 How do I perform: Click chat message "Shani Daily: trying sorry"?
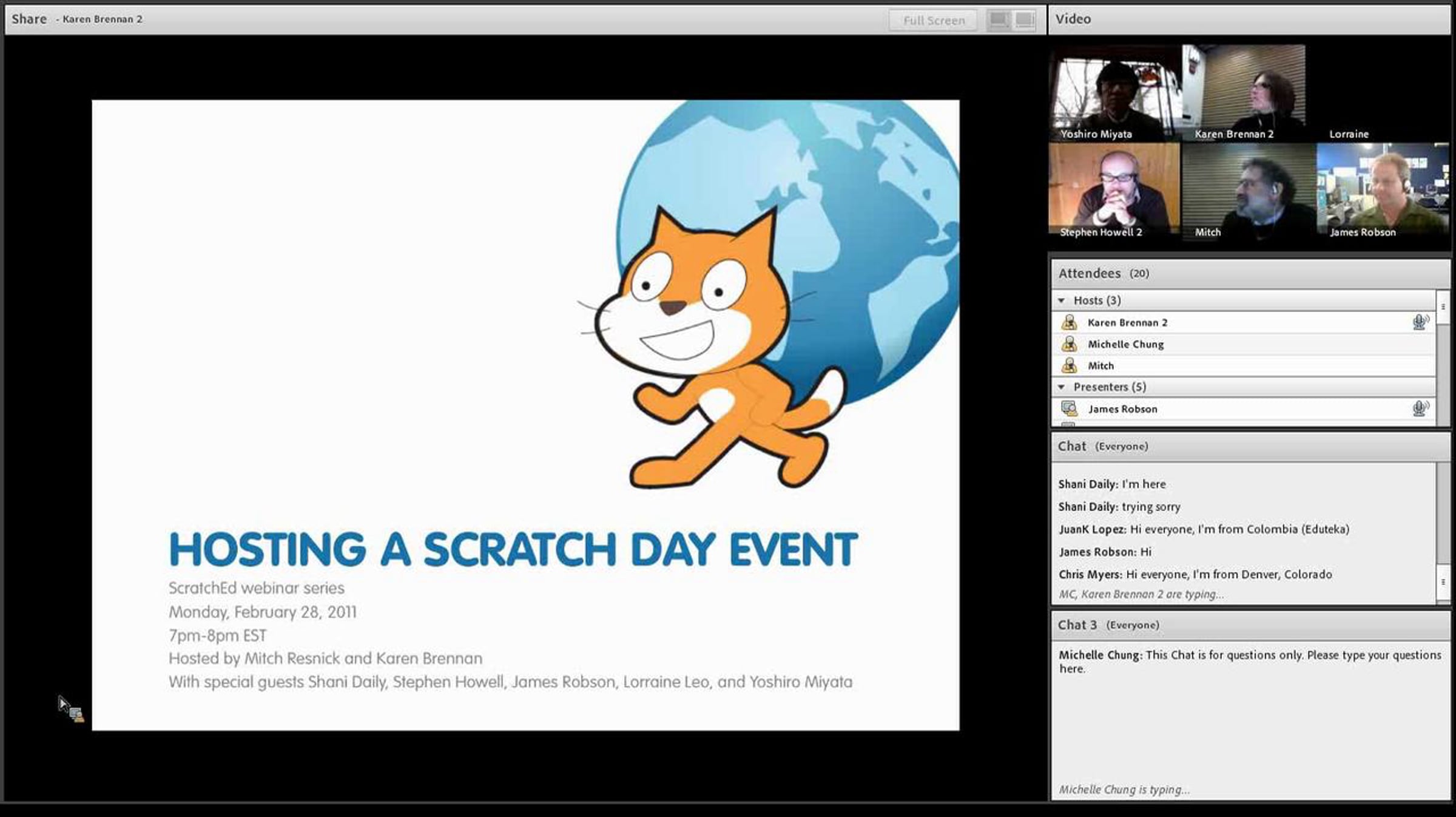[x=1119, y=507]
